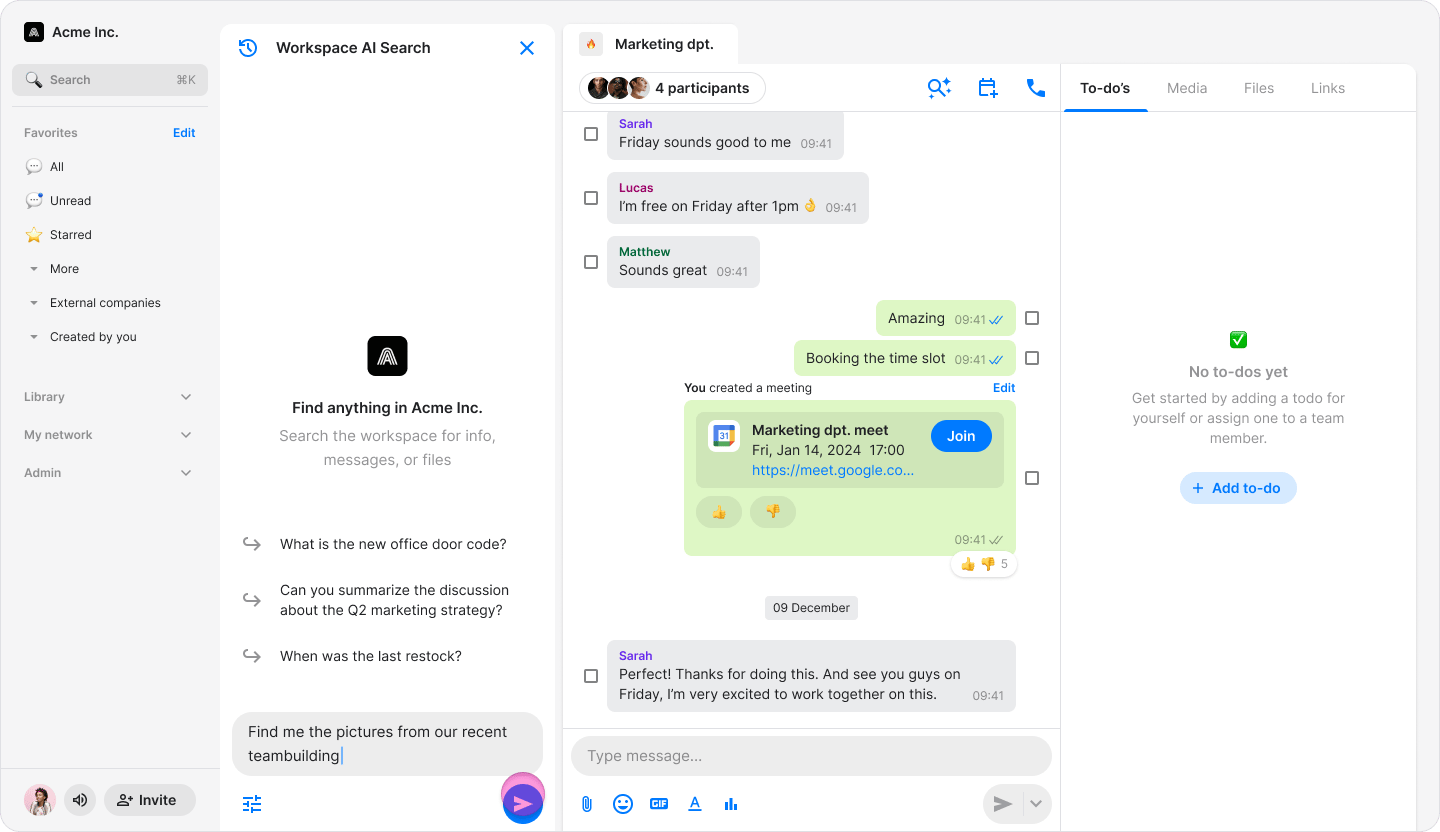Screen dimensions: 1440x832
Task: Check the box beside the "Amazing" message
Action: click(1032, 318)
